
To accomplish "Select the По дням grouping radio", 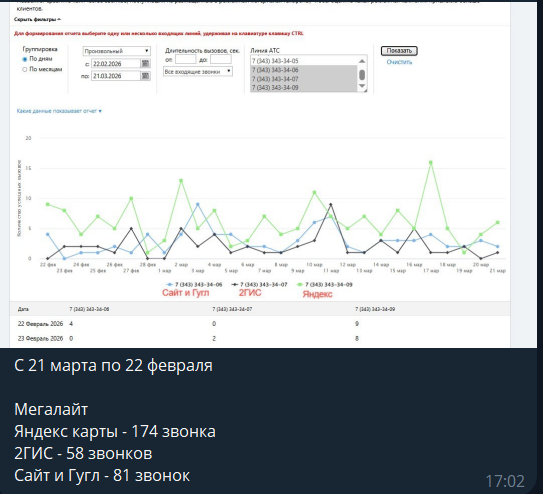I will 25,59.
